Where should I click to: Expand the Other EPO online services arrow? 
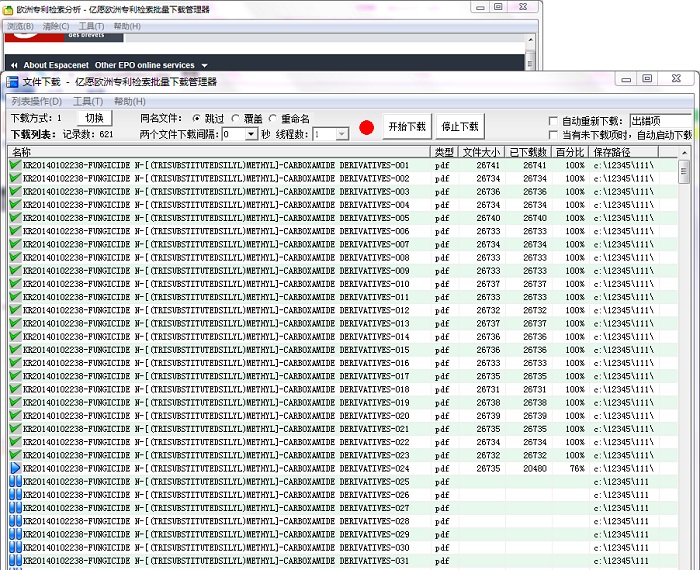(x=204, y=66)
